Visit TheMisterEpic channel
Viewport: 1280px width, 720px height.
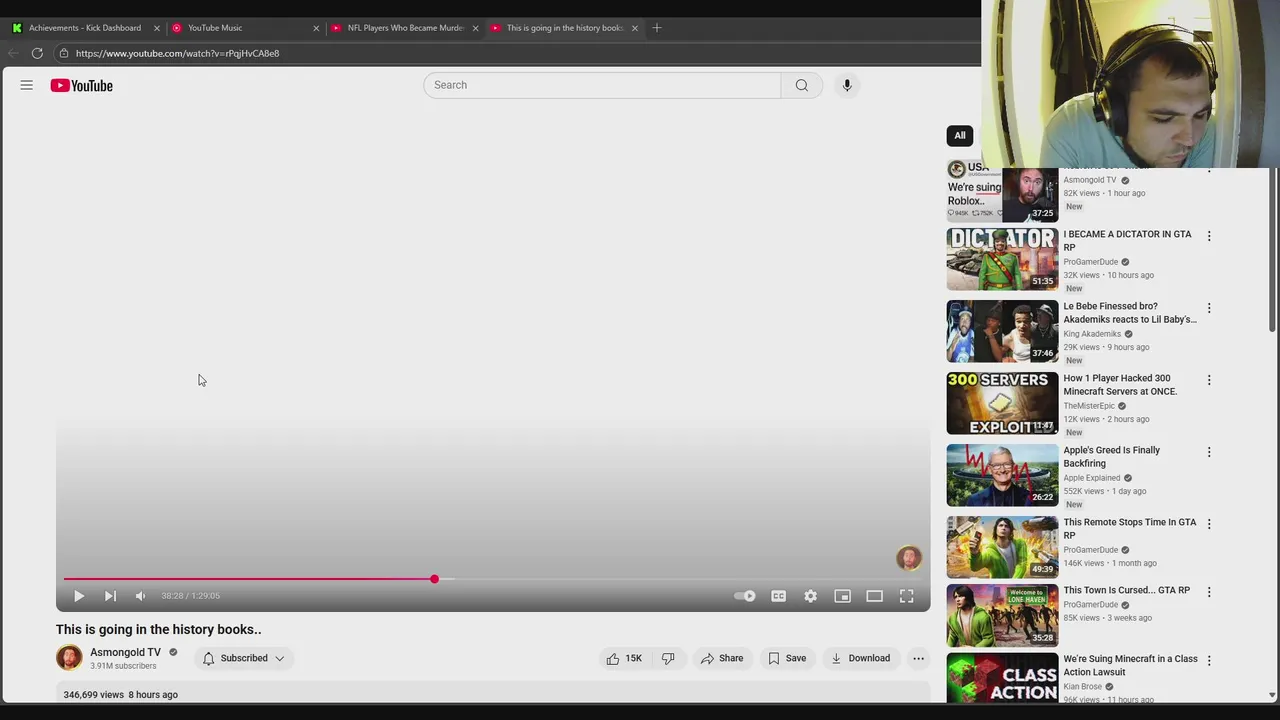pos(1089,406)
